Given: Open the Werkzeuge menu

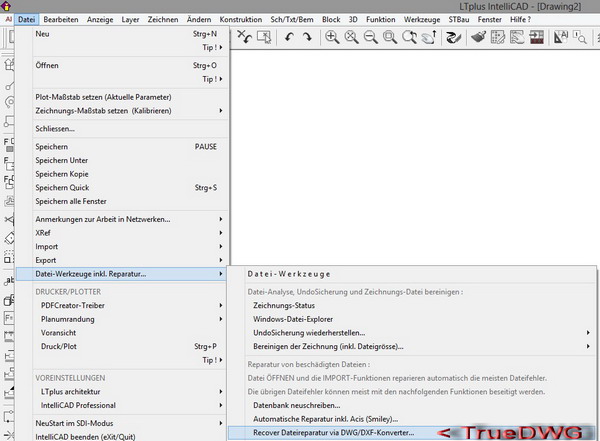Looking at the screenshot, I should (422, 20).
